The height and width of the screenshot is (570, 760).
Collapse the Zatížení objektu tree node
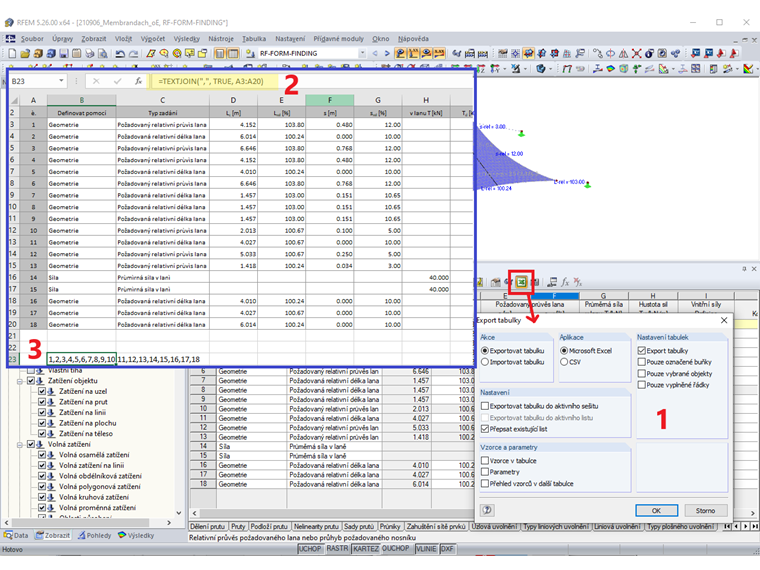(x=20, y=381)
